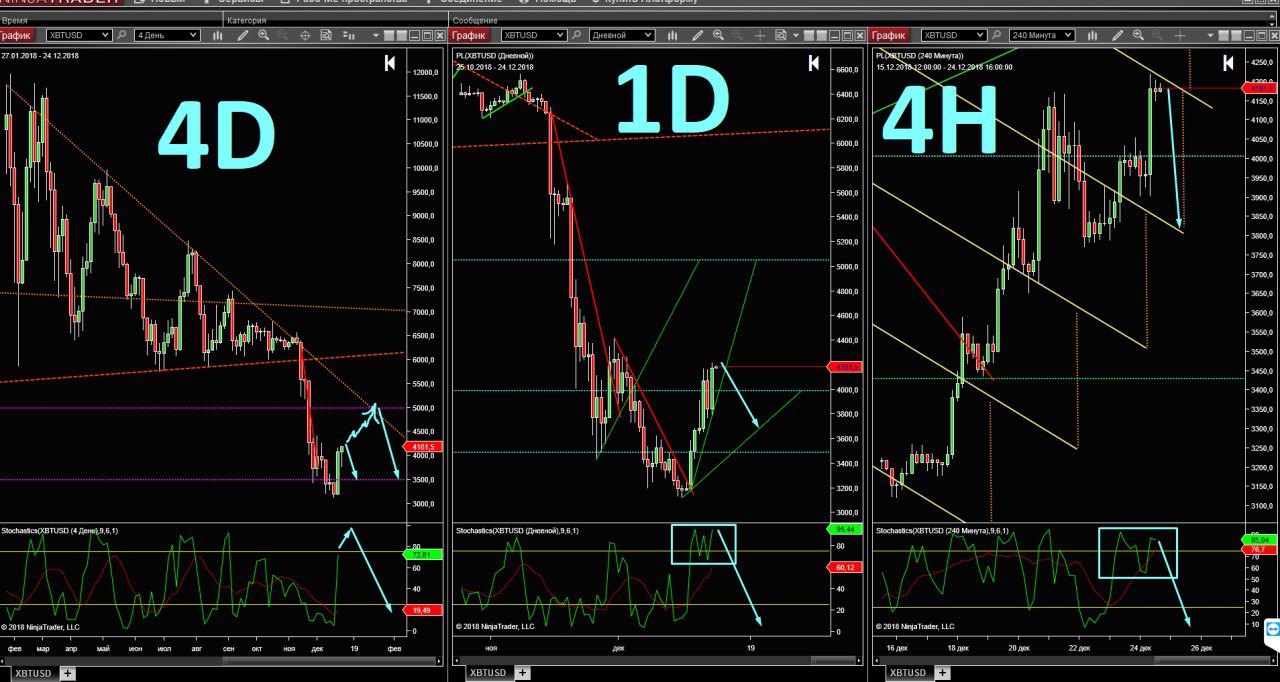Zoom in on the 240 Минута chart
Viewport: 1280px width, 682px height.
pos(1138,35)
